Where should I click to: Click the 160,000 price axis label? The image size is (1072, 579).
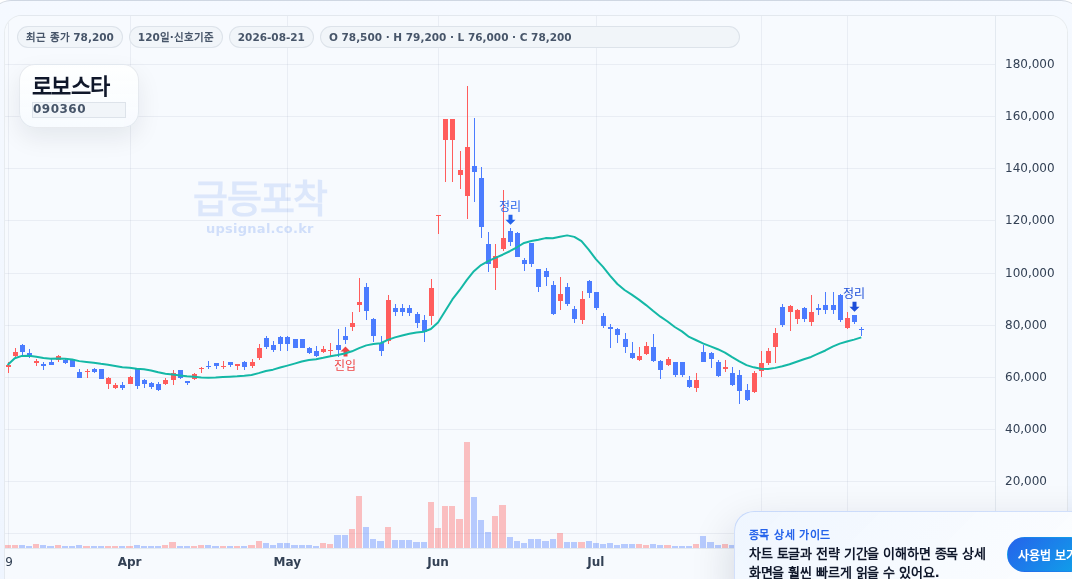point(1030,116)
